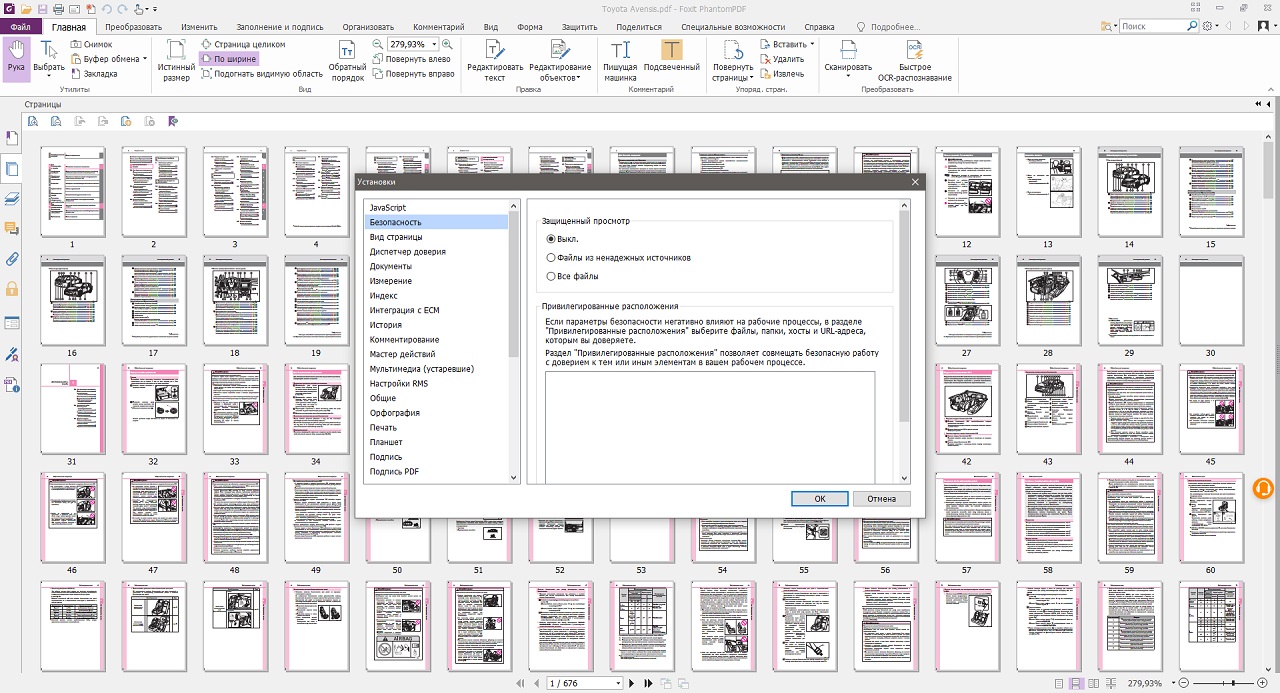This screenshot has width=1280, height=693.
Task: Open the attachments paperclip panel in sidebar
Action: click(12, 259)
